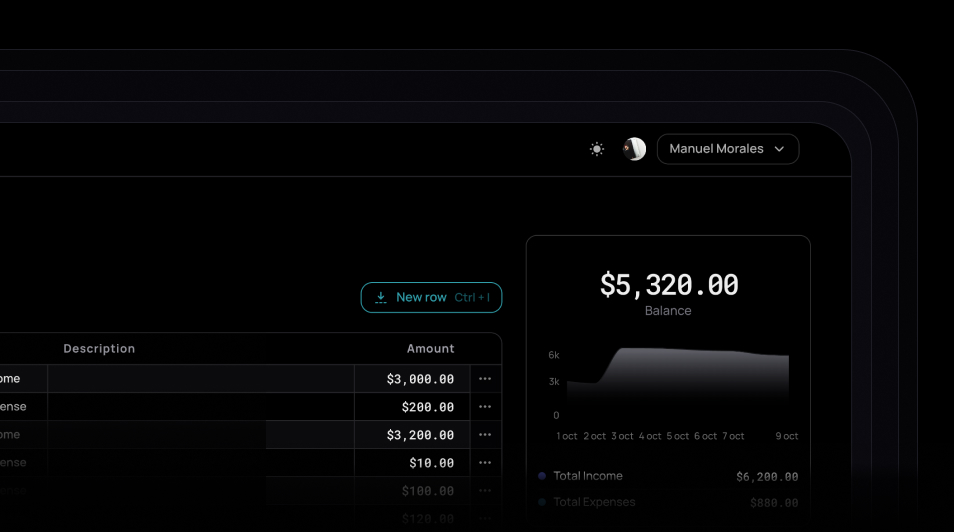Select the $3,000.00 amount cell
Image resolution: width=954 pixels, height=532 pixels.
pos(412,379)
